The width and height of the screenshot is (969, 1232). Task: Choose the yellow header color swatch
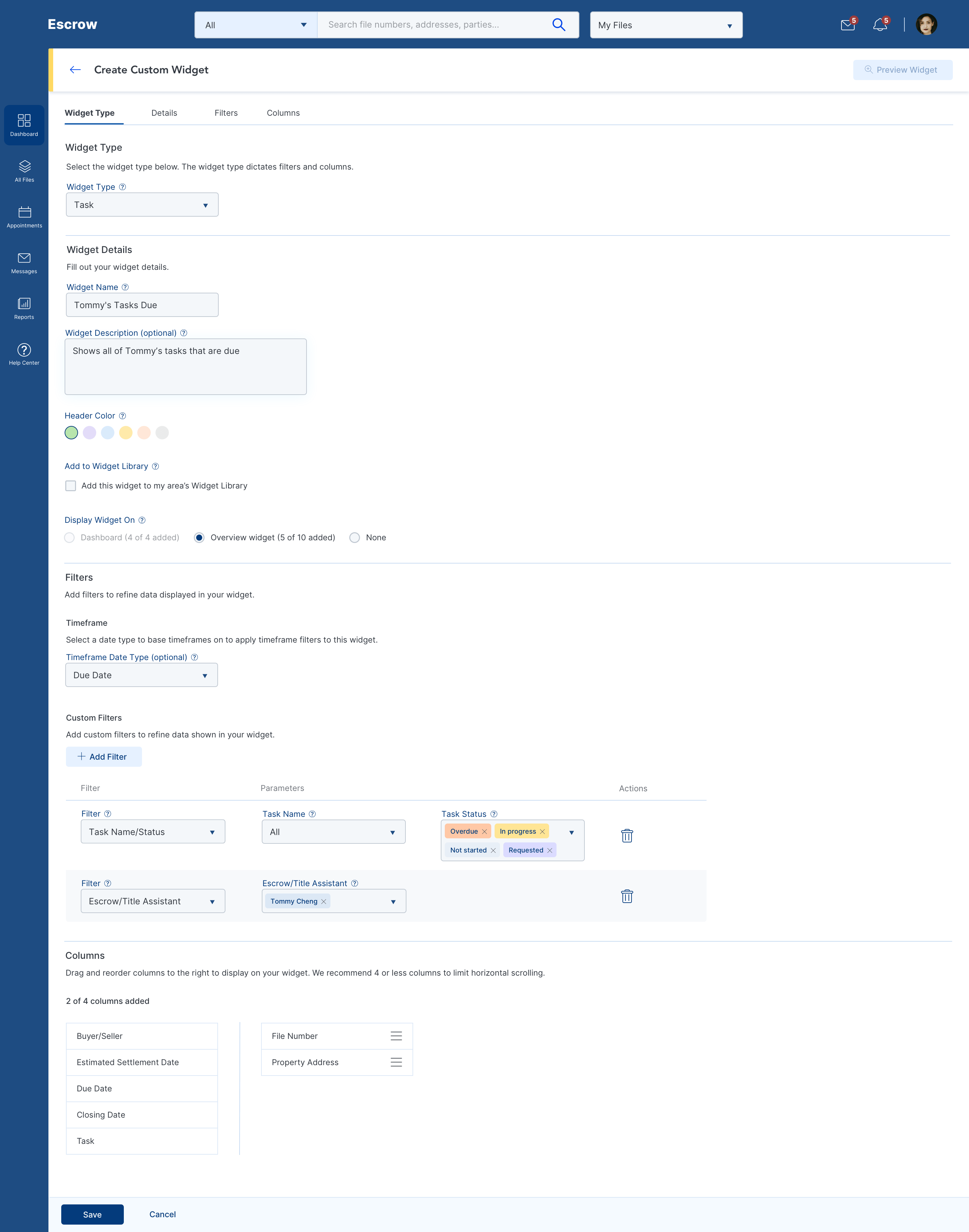pos(126,433)
